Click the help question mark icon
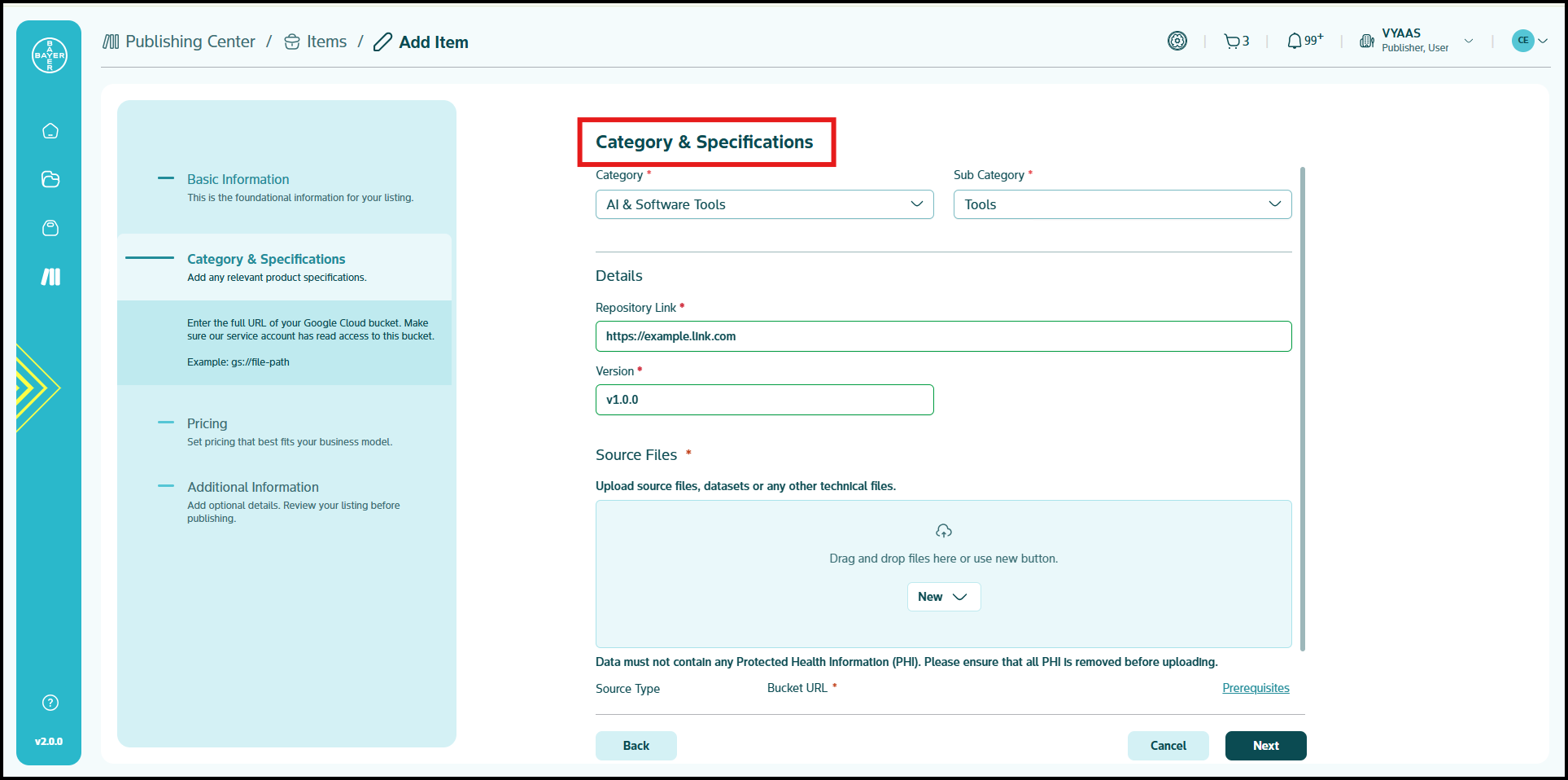 tap(50, 703)
